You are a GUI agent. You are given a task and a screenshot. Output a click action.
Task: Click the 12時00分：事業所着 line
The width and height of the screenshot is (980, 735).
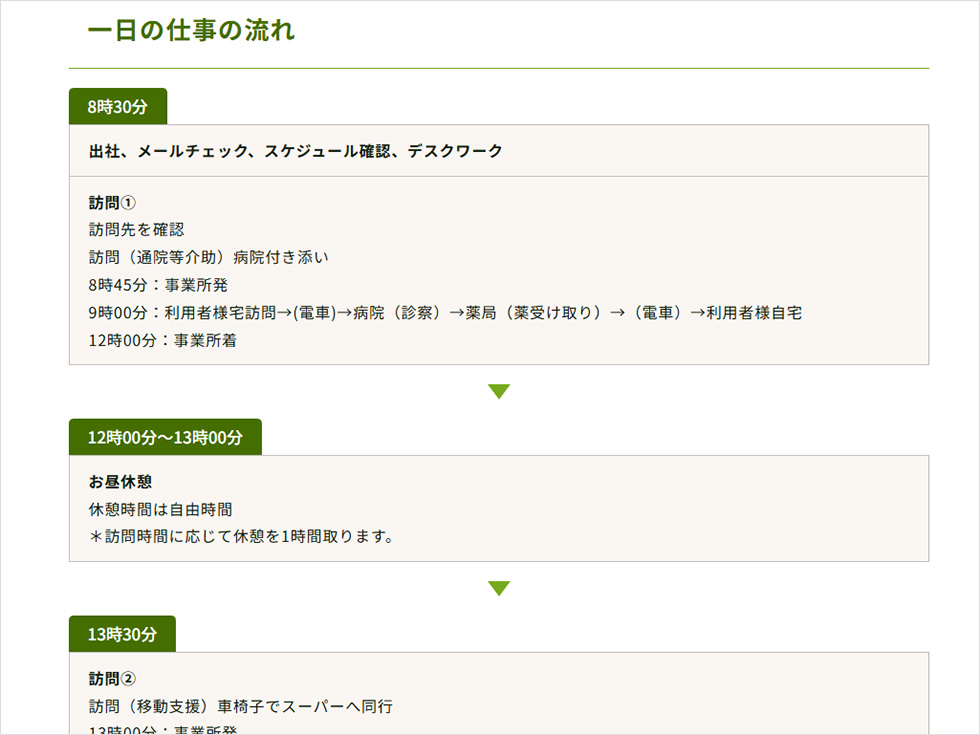(162, 340)
